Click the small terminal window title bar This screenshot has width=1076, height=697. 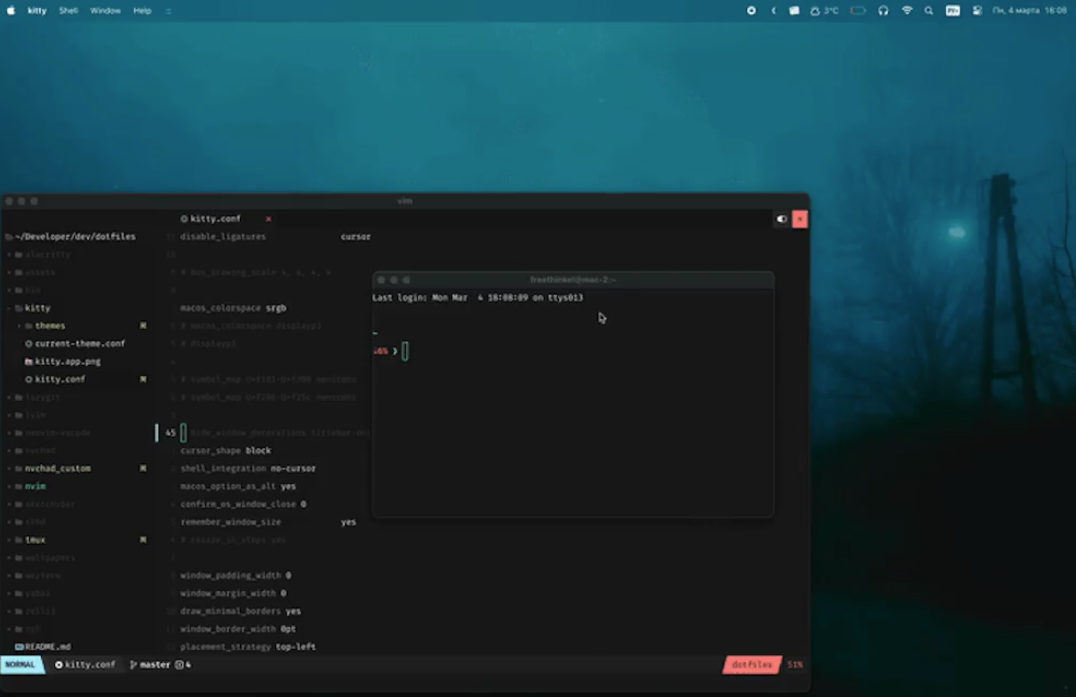[x=573, y=280]
